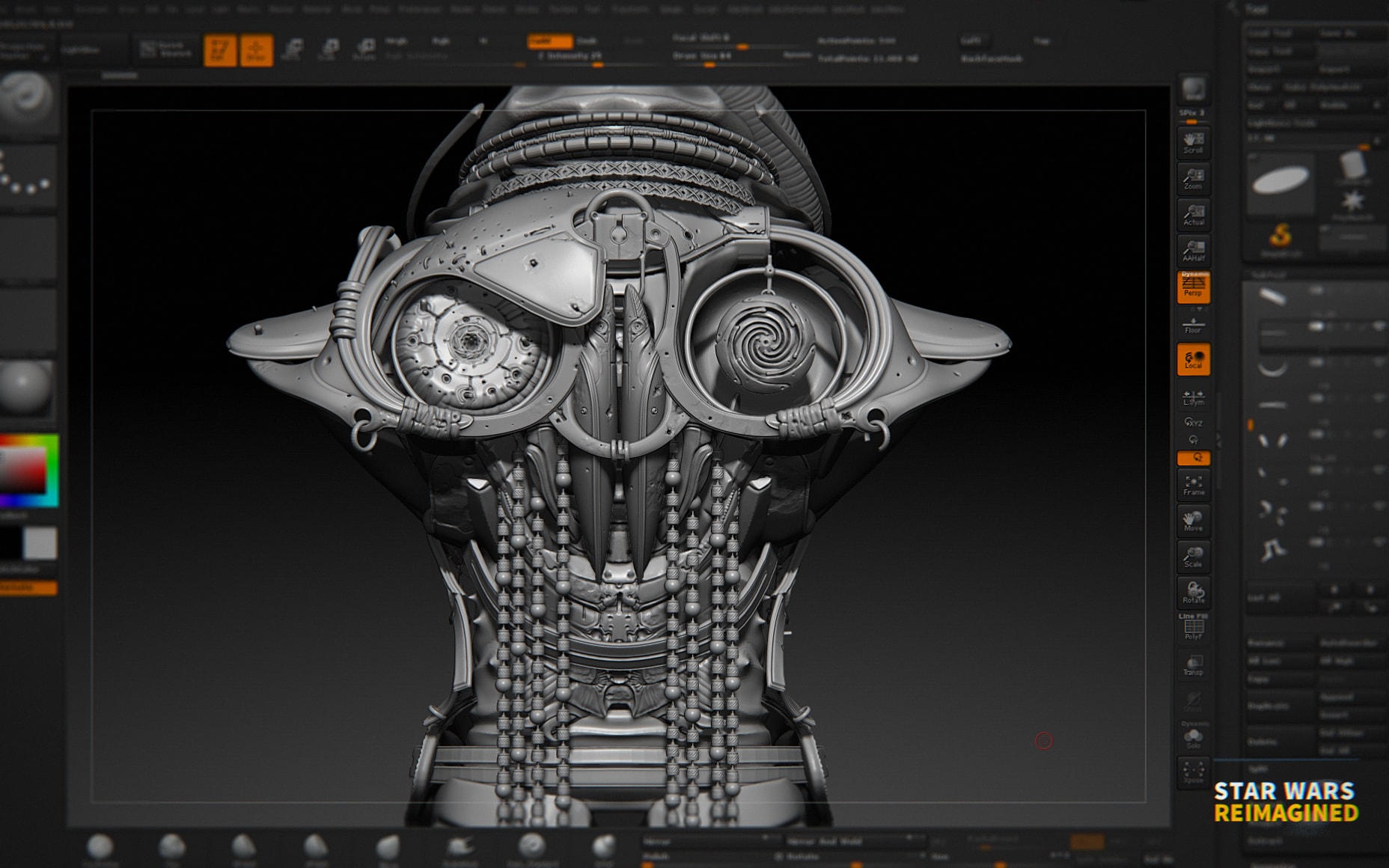The width and height of the screenshot is (1389, 868).
Task: Click the Frame view button
Action: tap(1193, 485)
